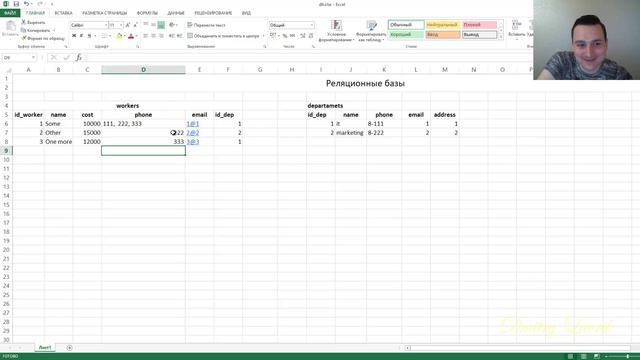Open Format as Table (Форматировать как таблицу)
The width and height of the screenshot is (640, 360).
click(371, 31)
